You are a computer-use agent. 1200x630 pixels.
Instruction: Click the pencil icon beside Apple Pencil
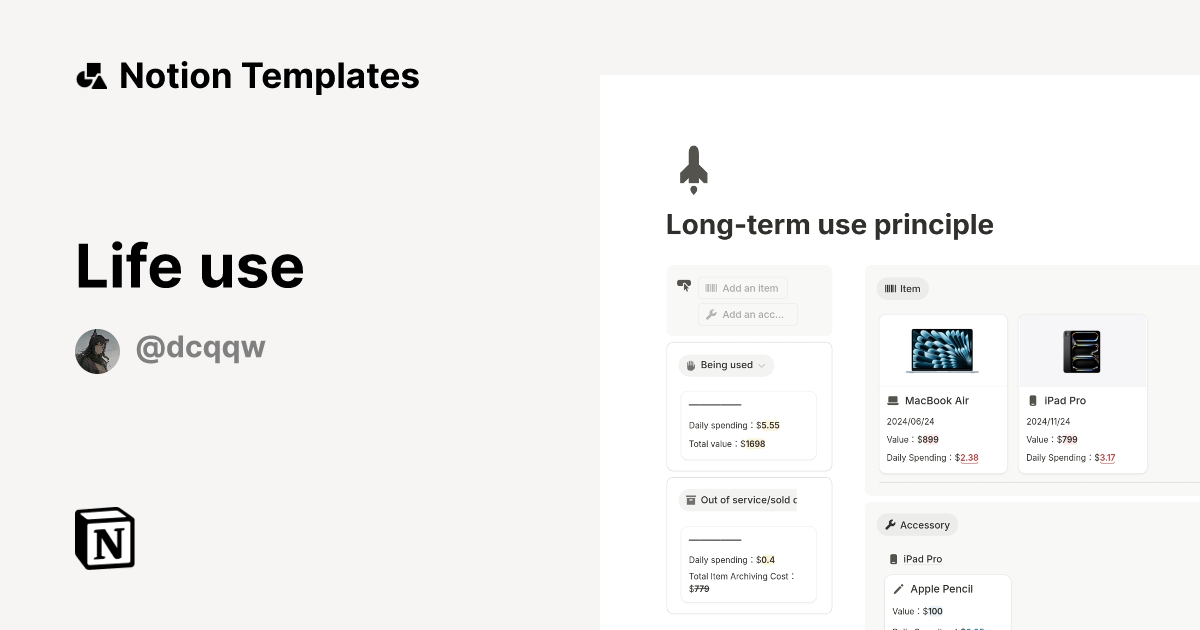point(898,589)
